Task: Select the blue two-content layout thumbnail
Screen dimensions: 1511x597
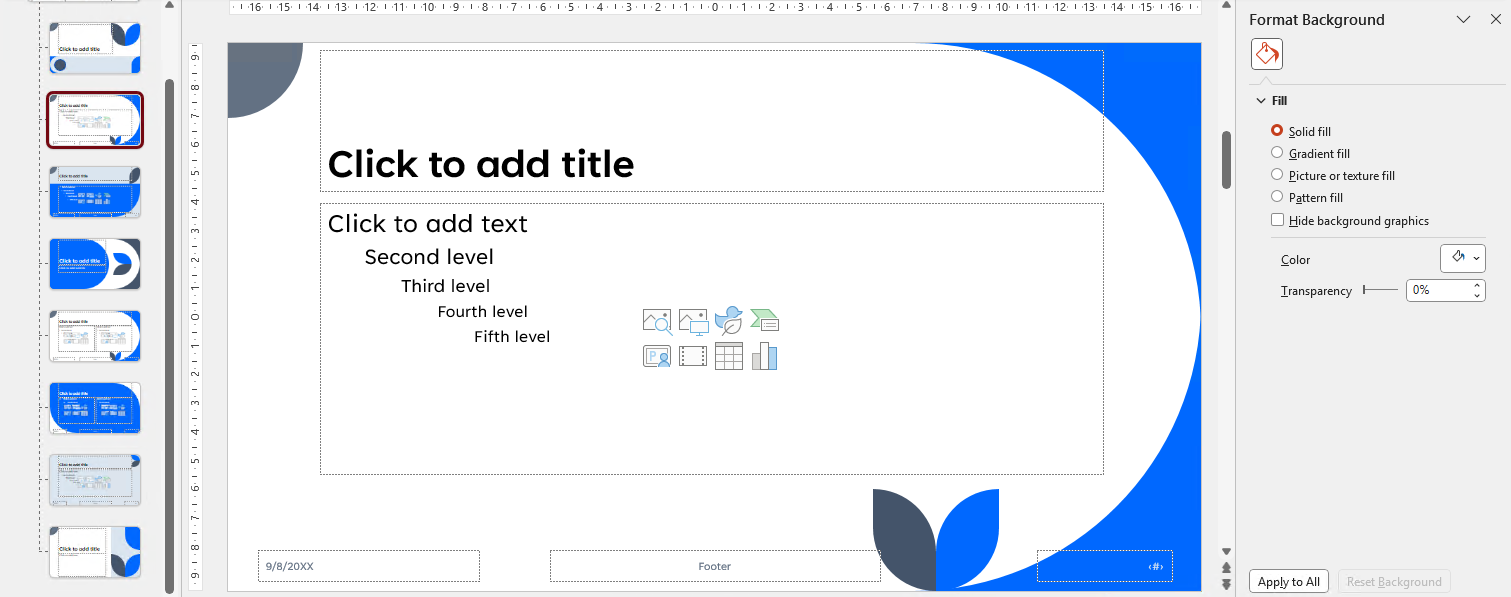Action: [x=95, y=408]
